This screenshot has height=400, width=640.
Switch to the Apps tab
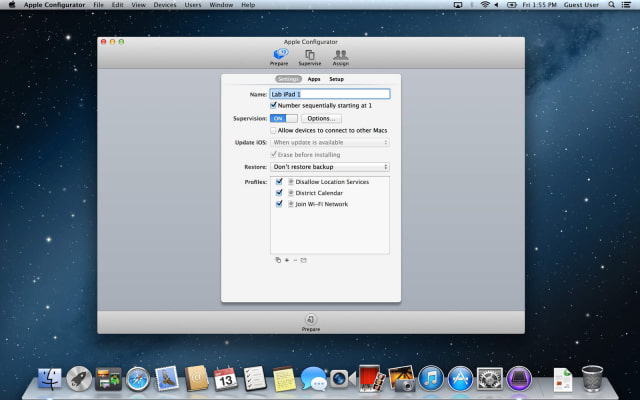314,79
